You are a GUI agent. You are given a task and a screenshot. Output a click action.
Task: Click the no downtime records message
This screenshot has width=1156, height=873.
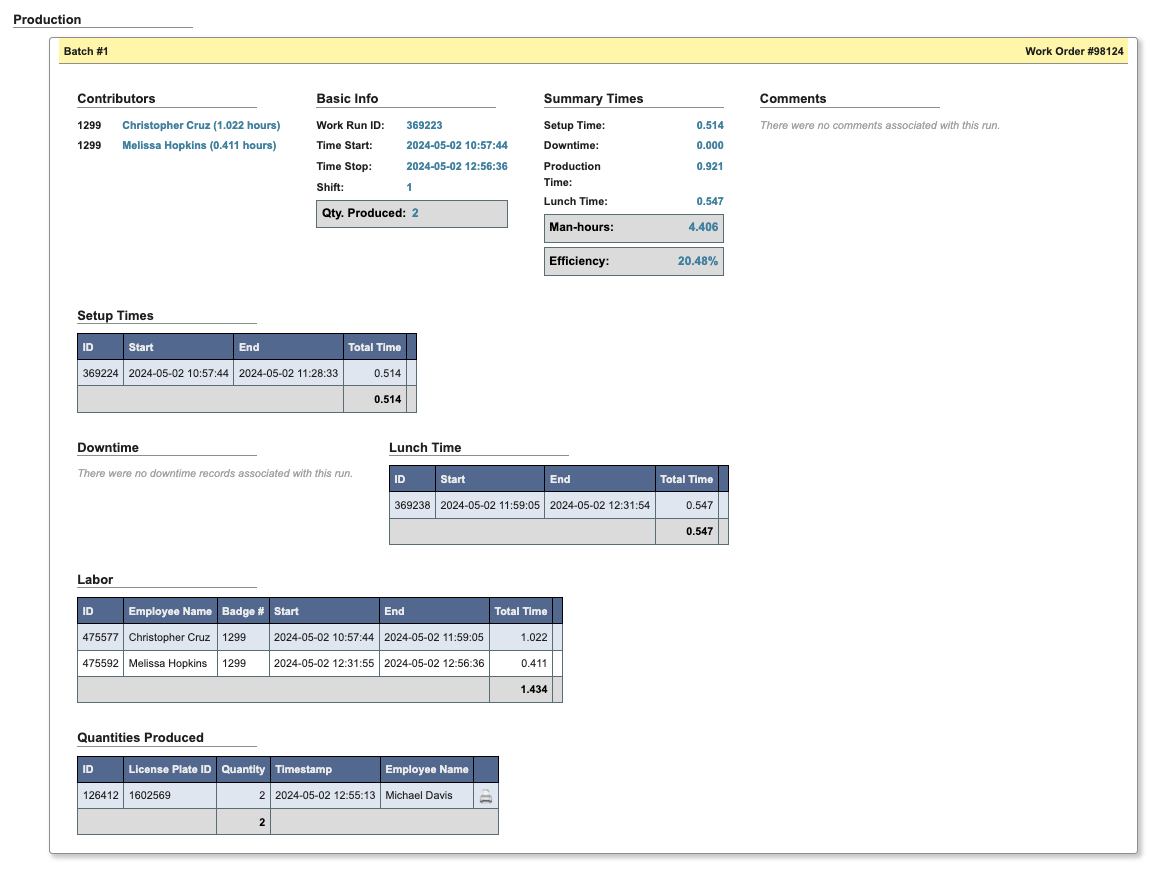[215, 473]
